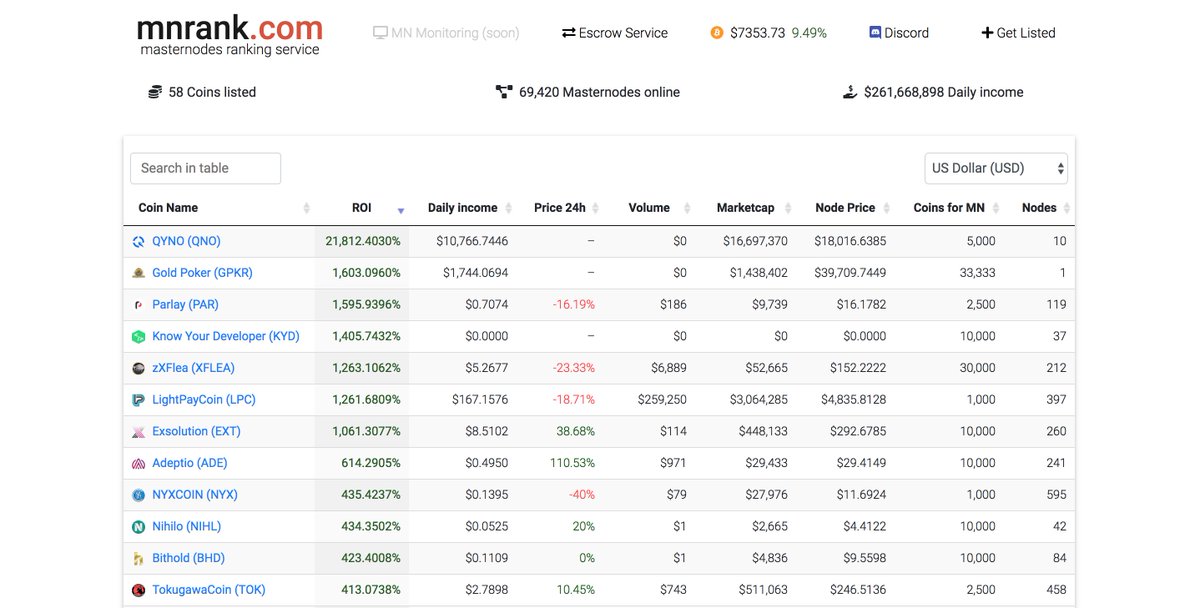Viewport: 1200px width, 608px height.
Task: Sort table by Coins for MN column
Action: pos(949,208)
